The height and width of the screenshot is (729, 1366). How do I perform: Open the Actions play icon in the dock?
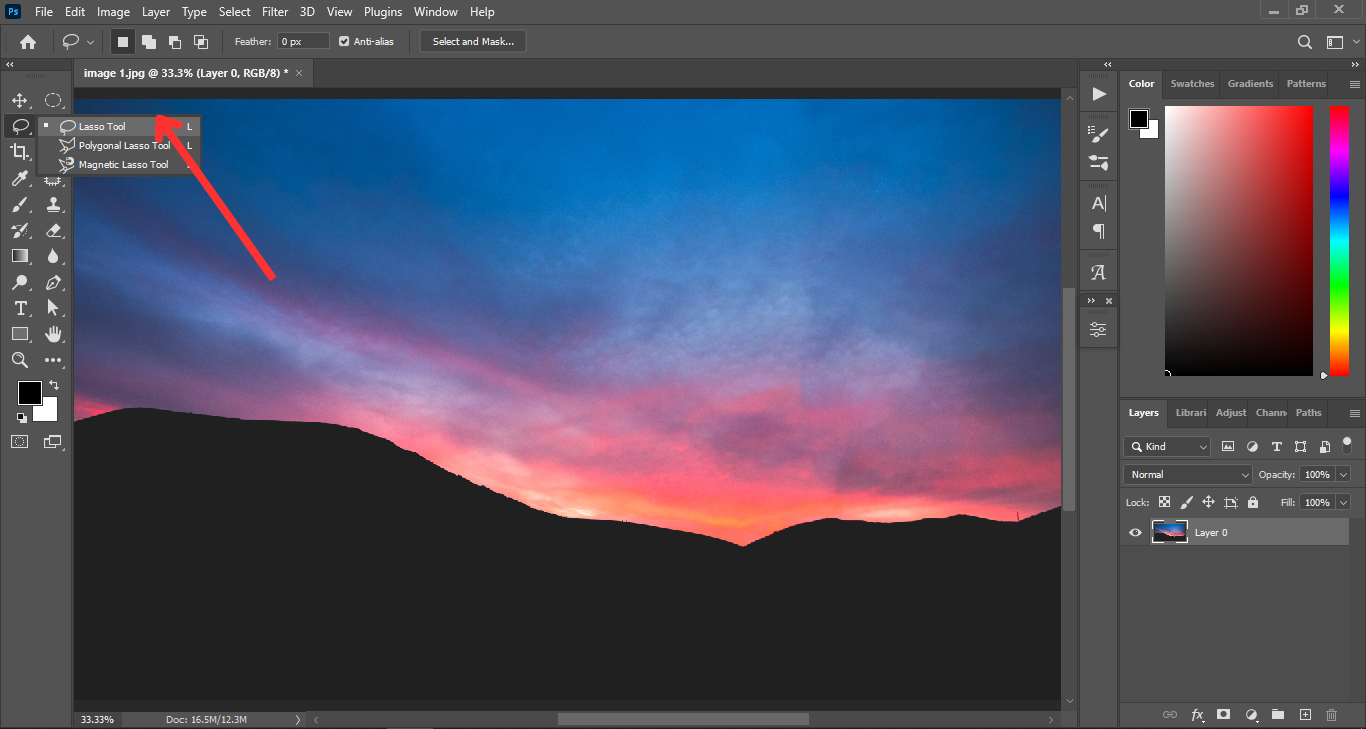1099,94
